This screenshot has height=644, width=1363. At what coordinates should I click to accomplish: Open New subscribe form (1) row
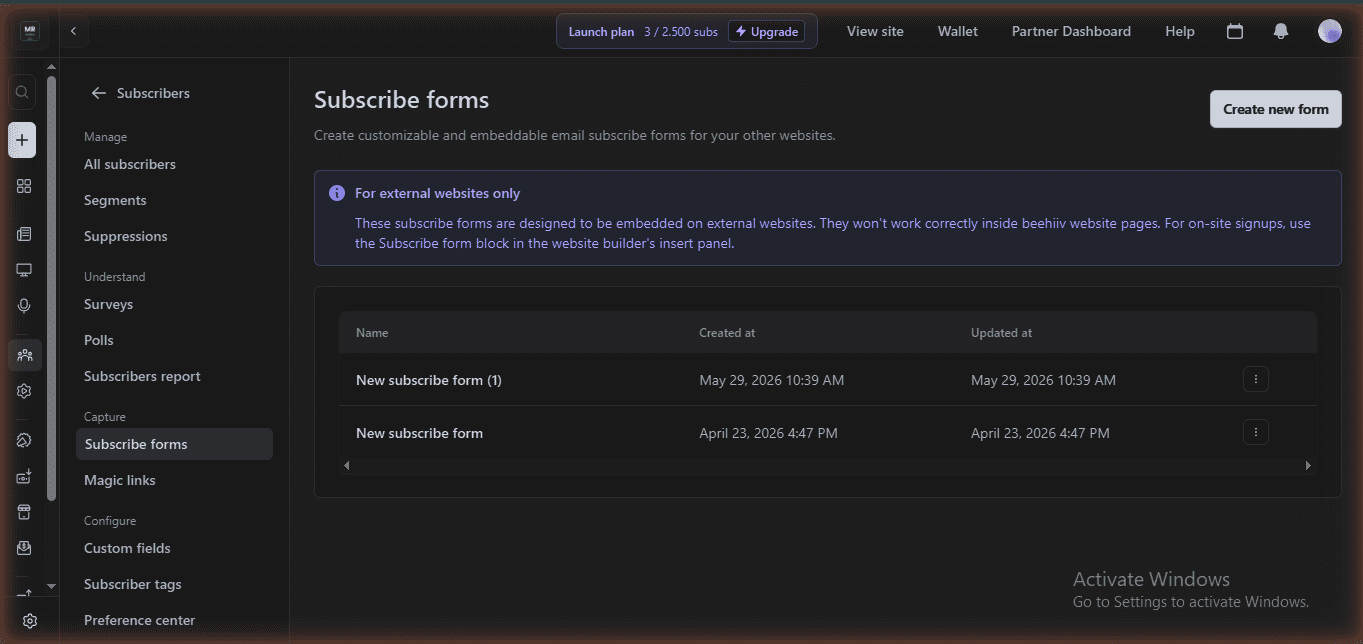pyautogui.click(x=828, y=380)
